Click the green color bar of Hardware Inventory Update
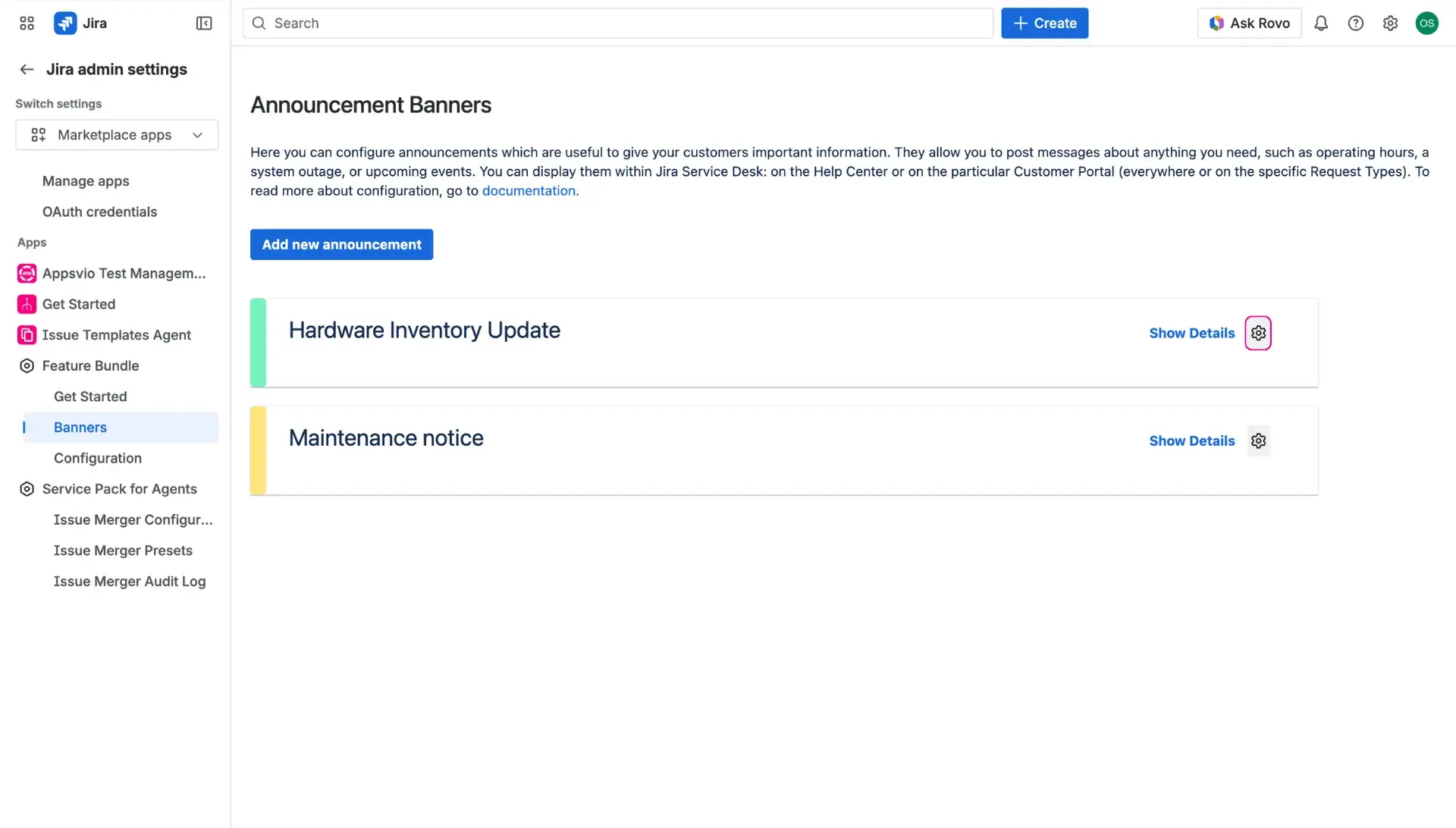Image resolution: width=1456 pixels, height=828 pixels. pos(258,342)
